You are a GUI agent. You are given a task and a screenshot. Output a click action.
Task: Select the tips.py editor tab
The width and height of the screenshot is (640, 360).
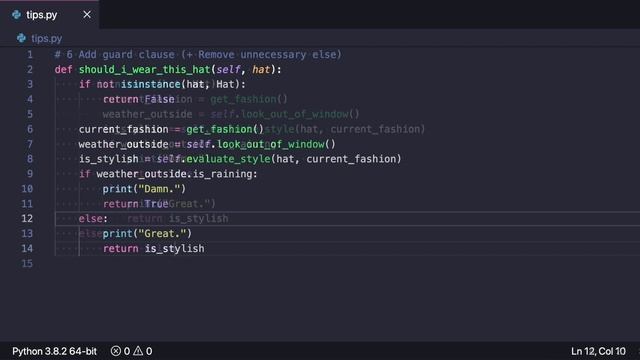coord(49,15)
